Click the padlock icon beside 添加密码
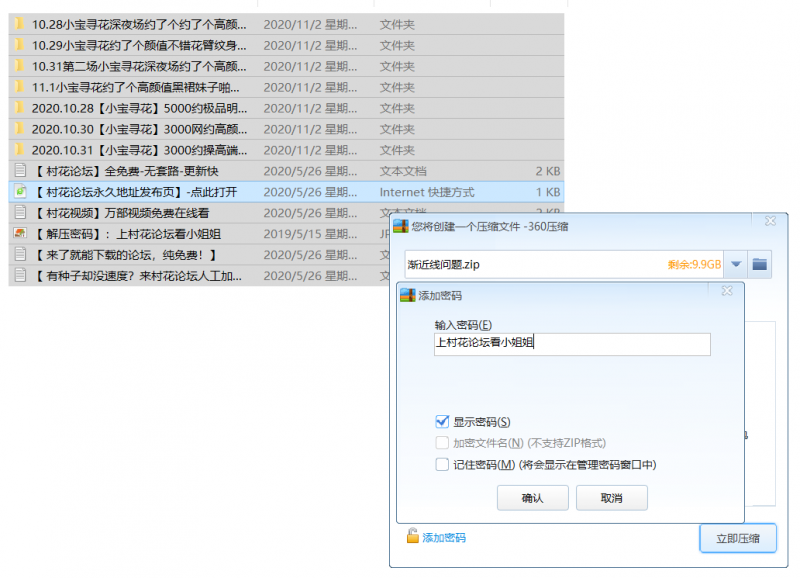The image size is (800, 578). coord(412,537)
